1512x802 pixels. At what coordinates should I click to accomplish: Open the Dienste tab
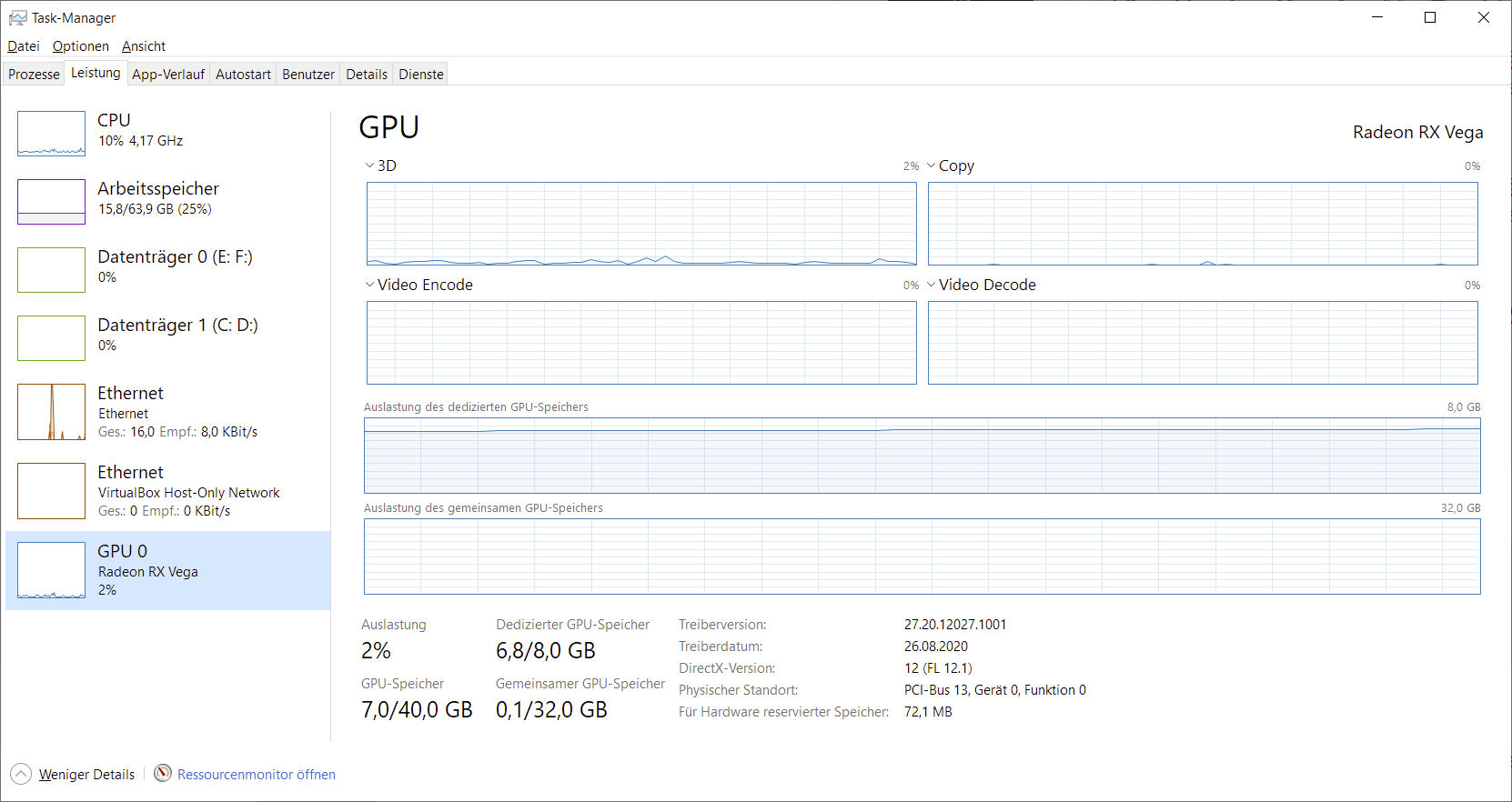[421, 75]
